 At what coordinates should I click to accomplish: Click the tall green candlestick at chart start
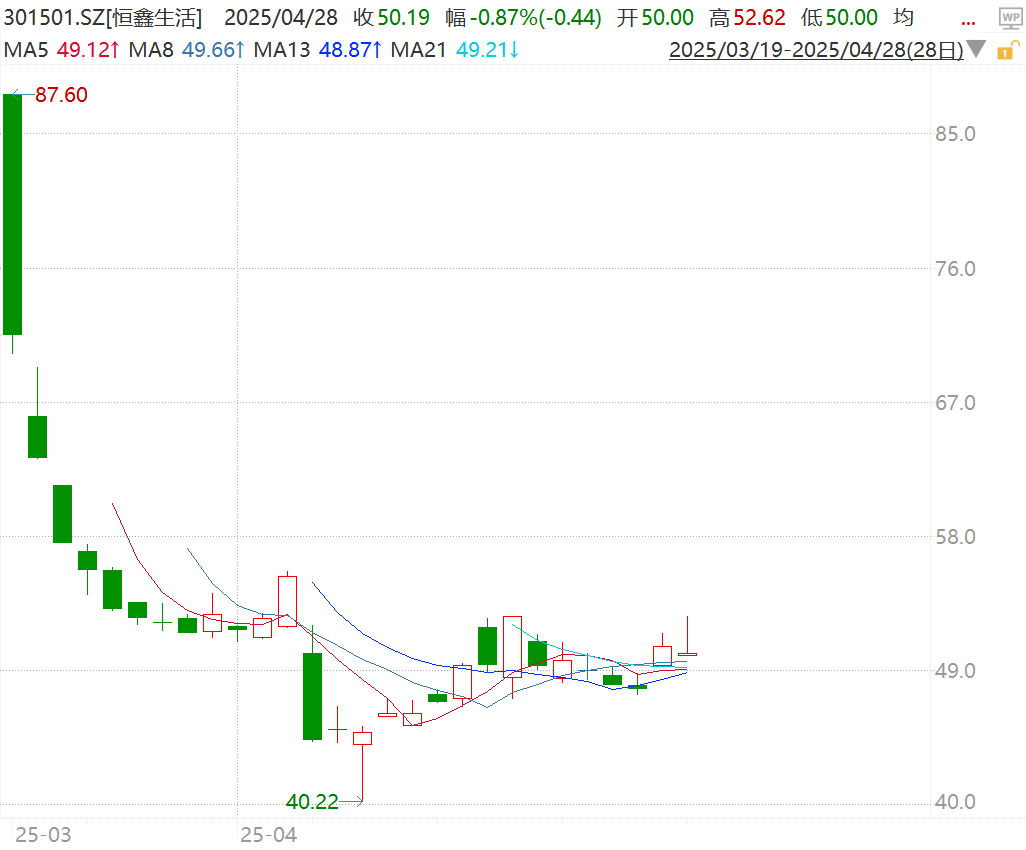[12, 213]
